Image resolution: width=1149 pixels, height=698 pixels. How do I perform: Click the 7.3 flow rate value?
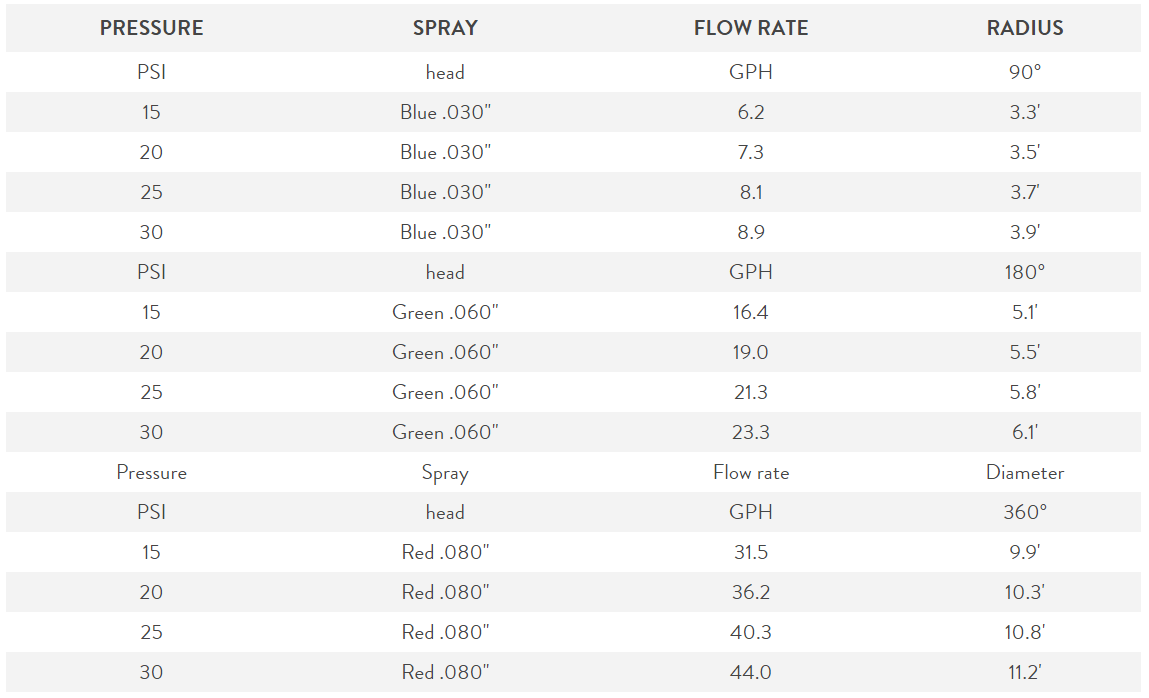pyautogui.click(x=751, y=152)
